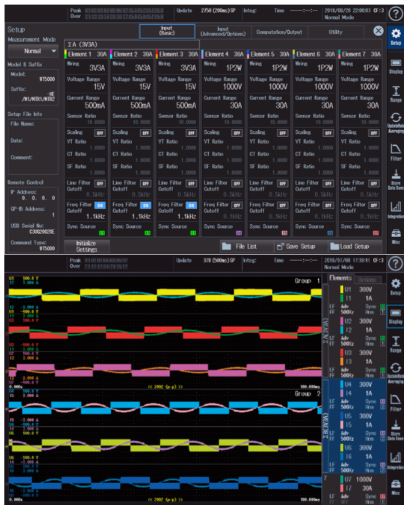
Task: Select Element 4 Sync Source indicator
Action: [x=239, y=233]
